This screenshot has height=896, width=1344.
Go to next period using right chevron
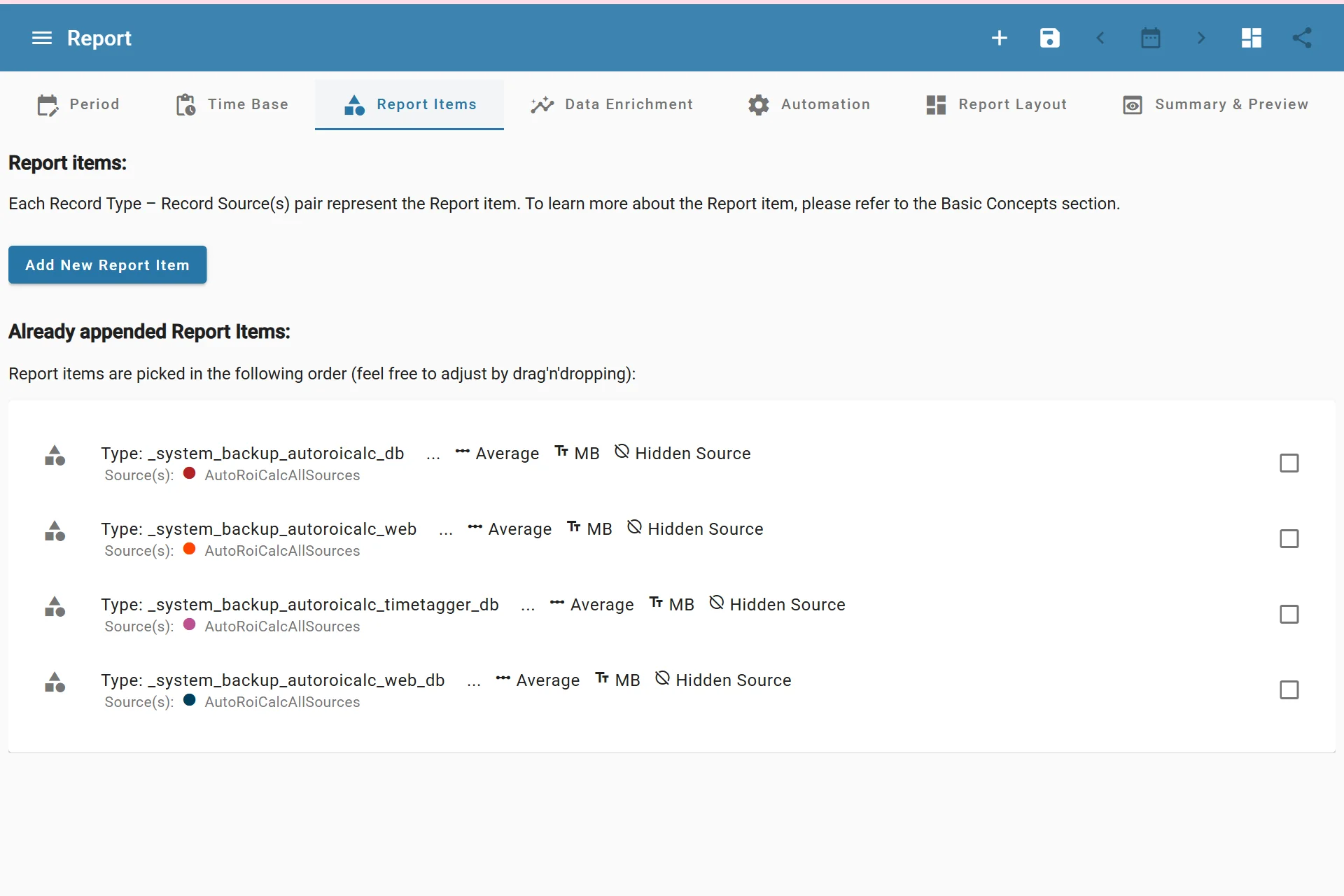(1201, 38)
